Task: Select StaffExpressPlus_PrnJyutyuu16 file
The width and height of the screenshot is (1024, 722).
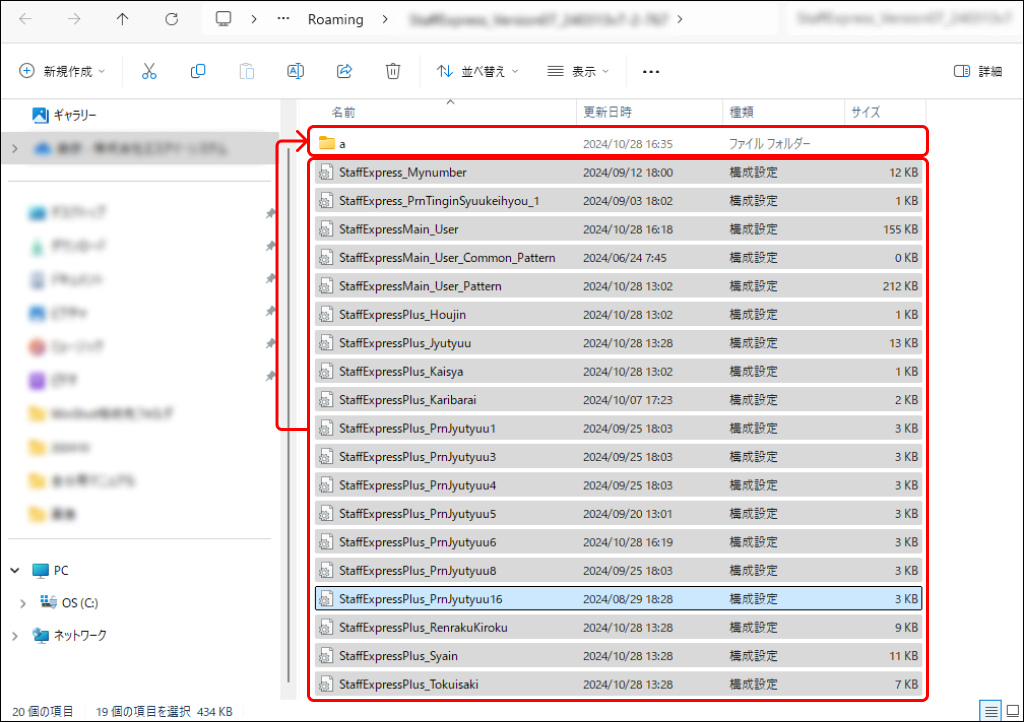Action: point(618,599)
